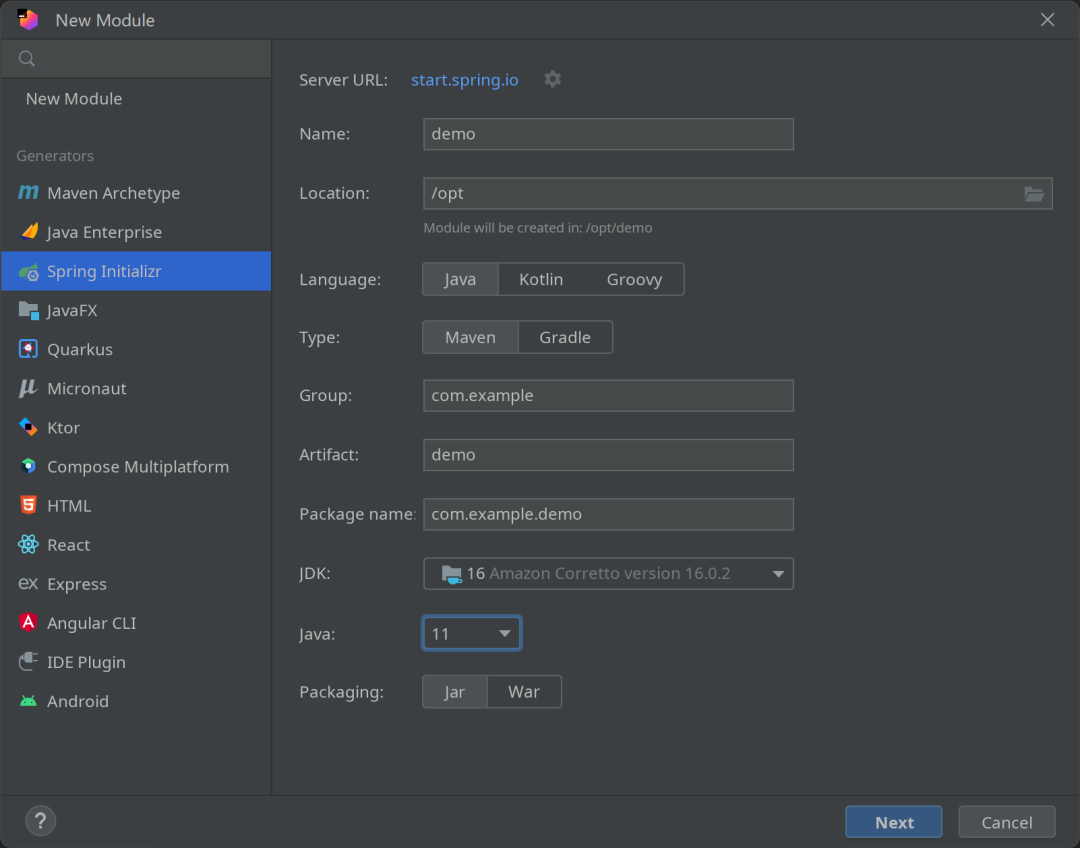This screenshot has width=1080, height=848.
Task: Click the Group input field
Action: [x=608, y=396]
